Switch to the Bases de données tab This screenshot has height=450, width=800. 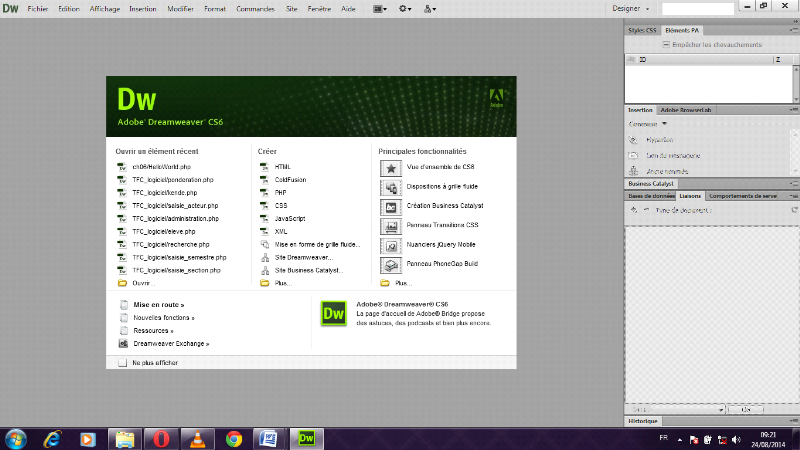coord(650,196)
